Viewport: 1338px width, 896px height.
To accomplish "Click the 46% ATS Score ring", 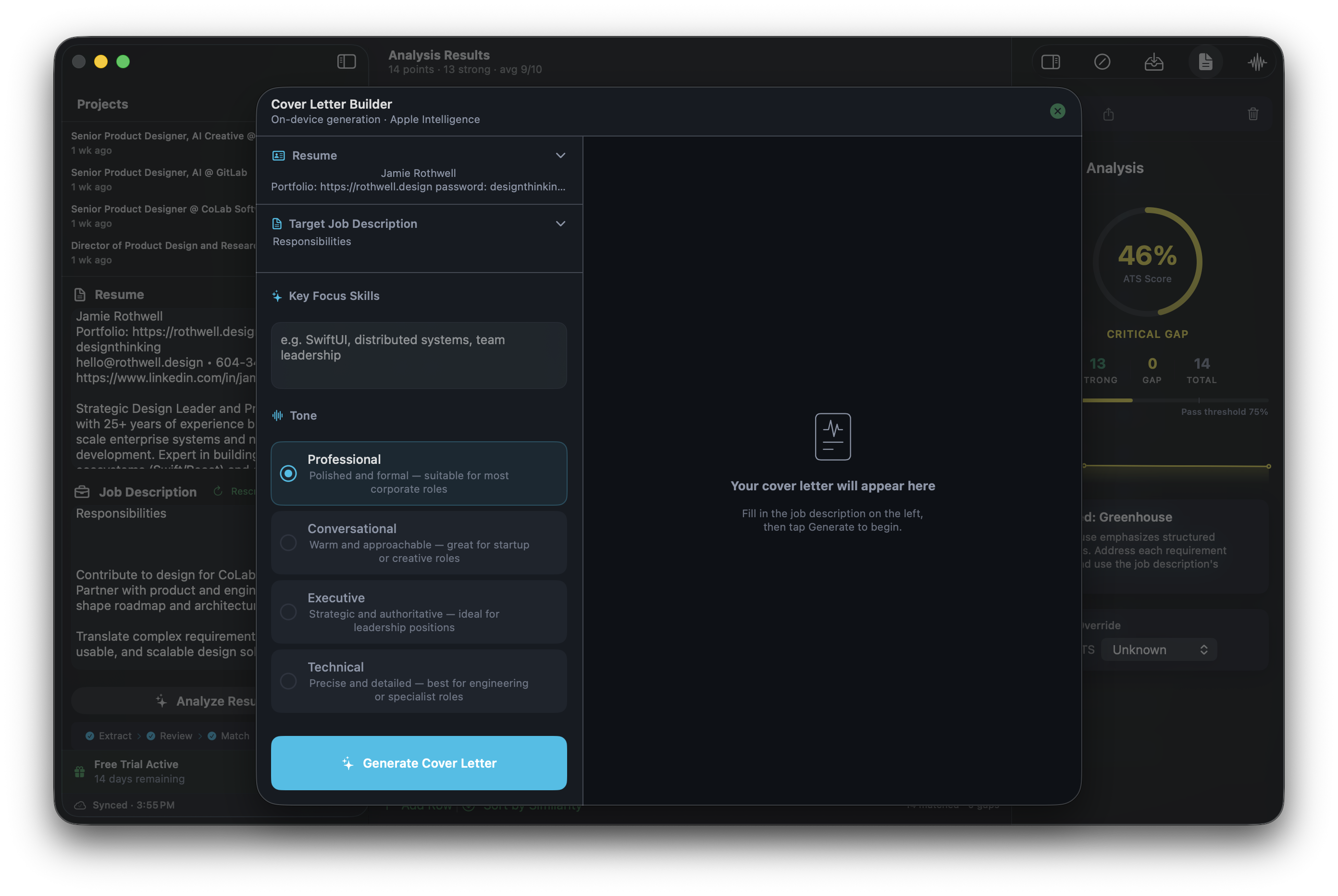I will [x=1147, y=261].
